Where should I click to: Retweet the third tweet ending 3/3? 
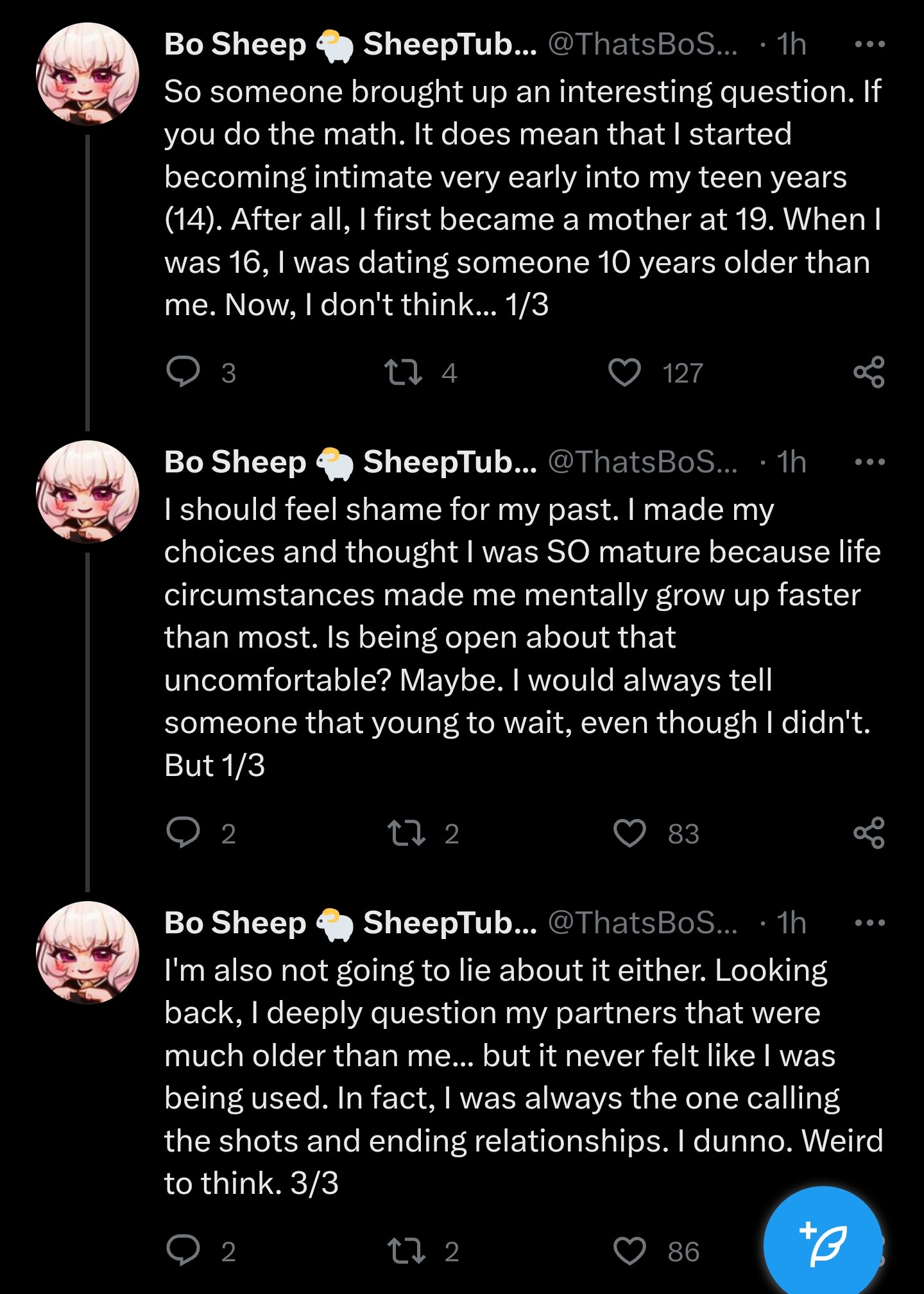point(406,1250)
